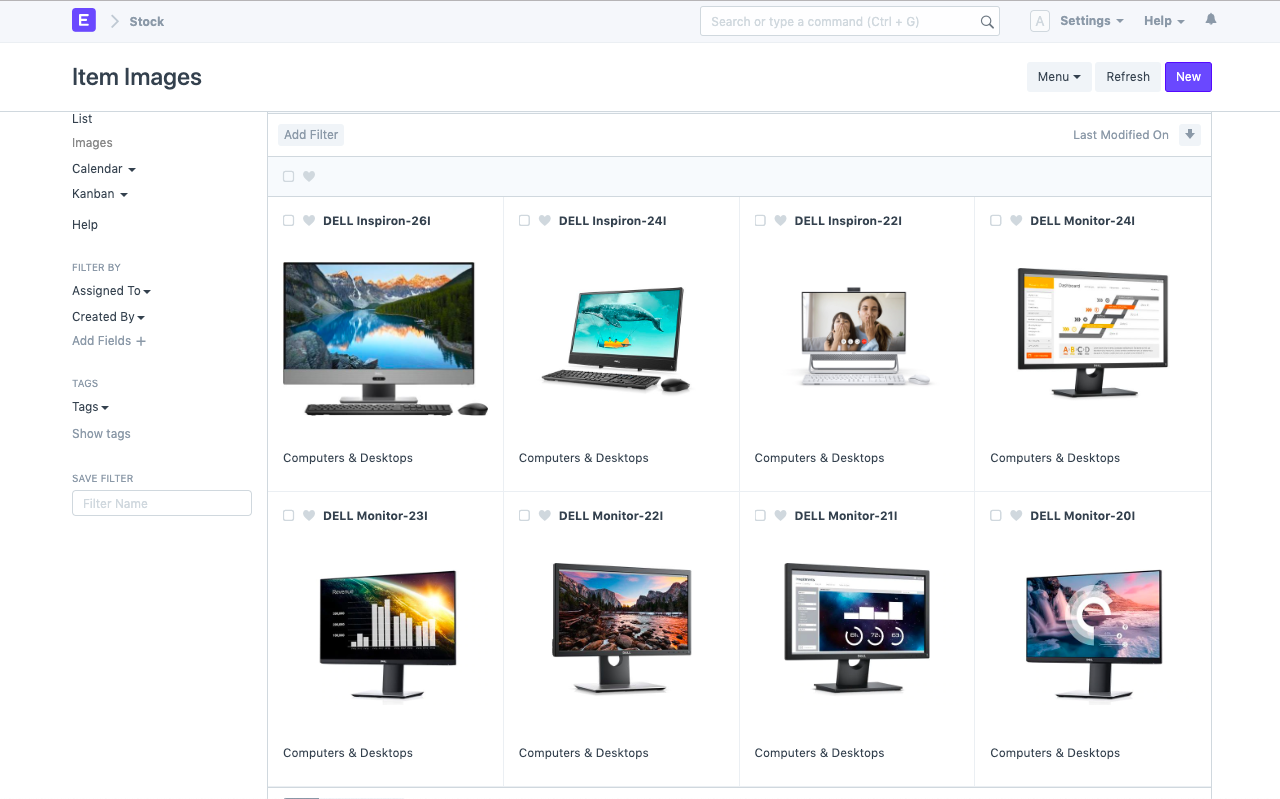Screen dimensions: 1280x799
Task: Open the Settings menu
Action: pyautogui.click(x=1091, y=21)
